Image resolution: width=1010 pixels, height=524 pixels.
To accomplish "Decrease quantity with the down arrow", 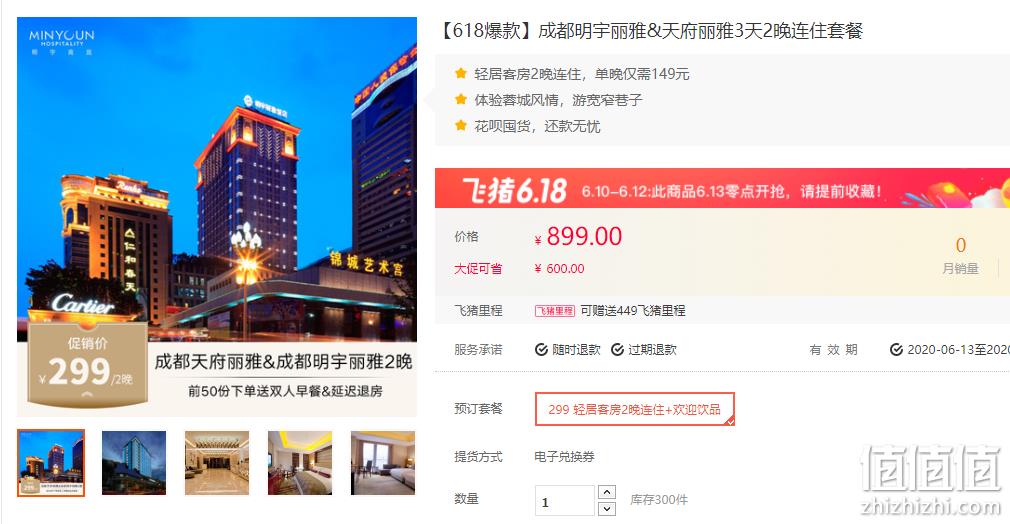I will pos(607,509).
